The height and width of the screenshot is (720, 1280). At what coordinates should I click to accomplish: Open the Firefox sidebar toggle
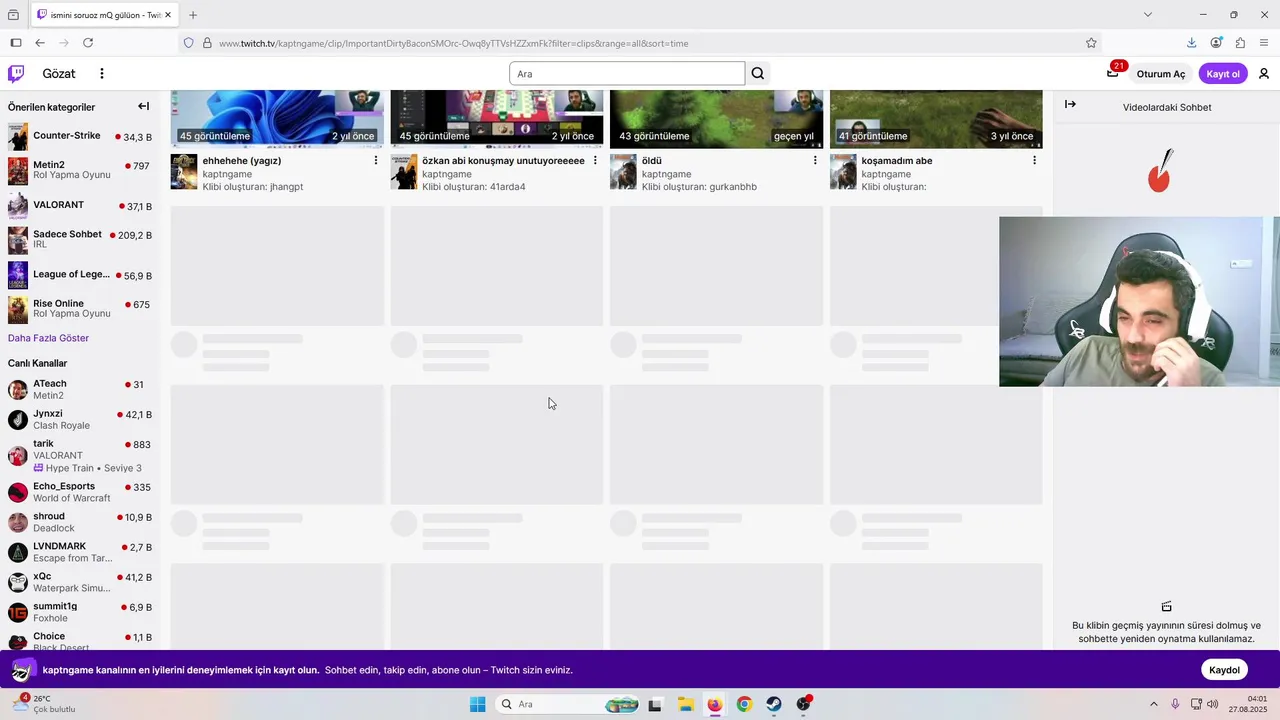pos(16,43)
